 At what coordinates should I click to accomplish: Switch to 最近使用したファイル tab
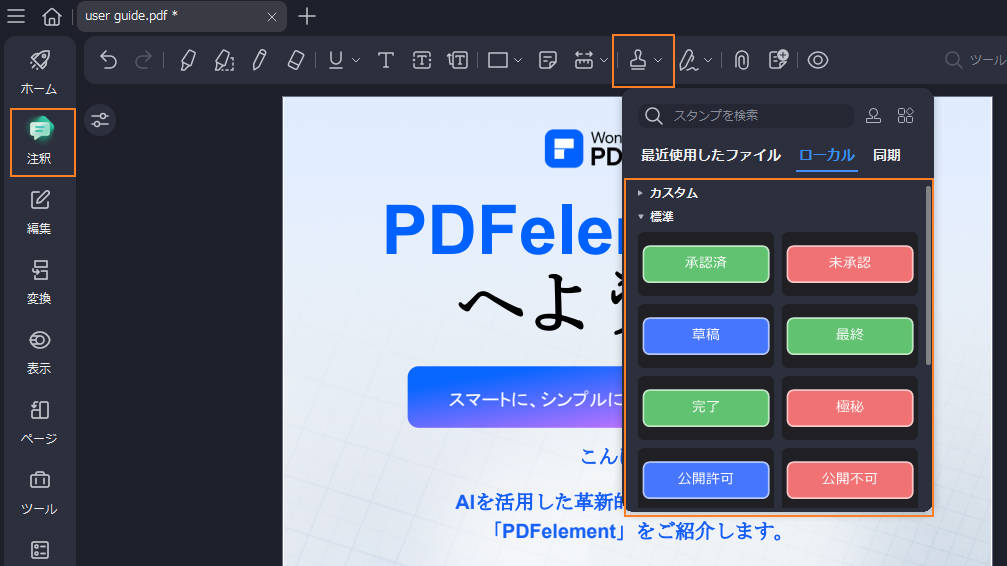[710, 155]
